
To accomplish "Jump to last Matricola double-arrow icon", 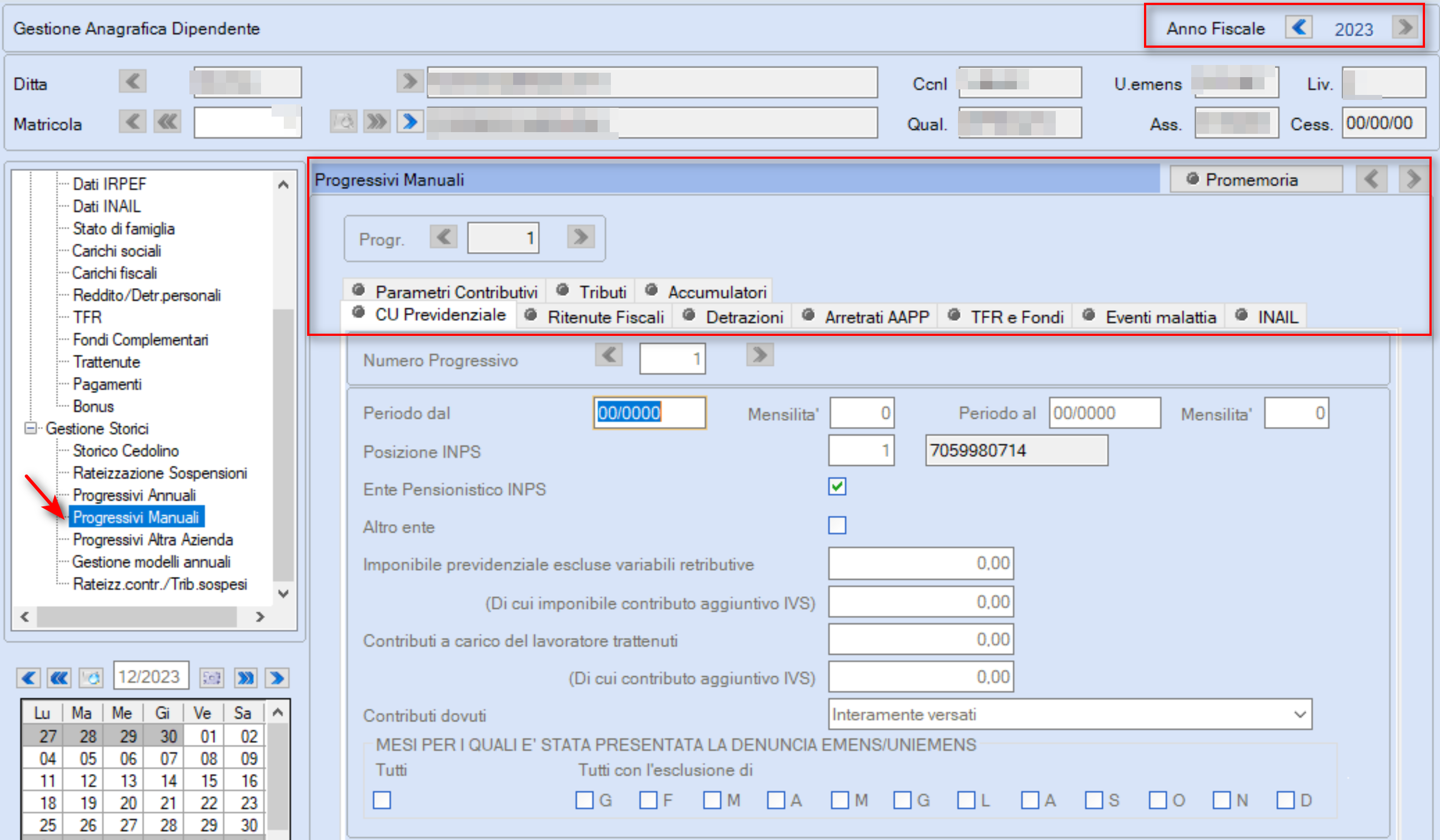I will coord(377,121).
